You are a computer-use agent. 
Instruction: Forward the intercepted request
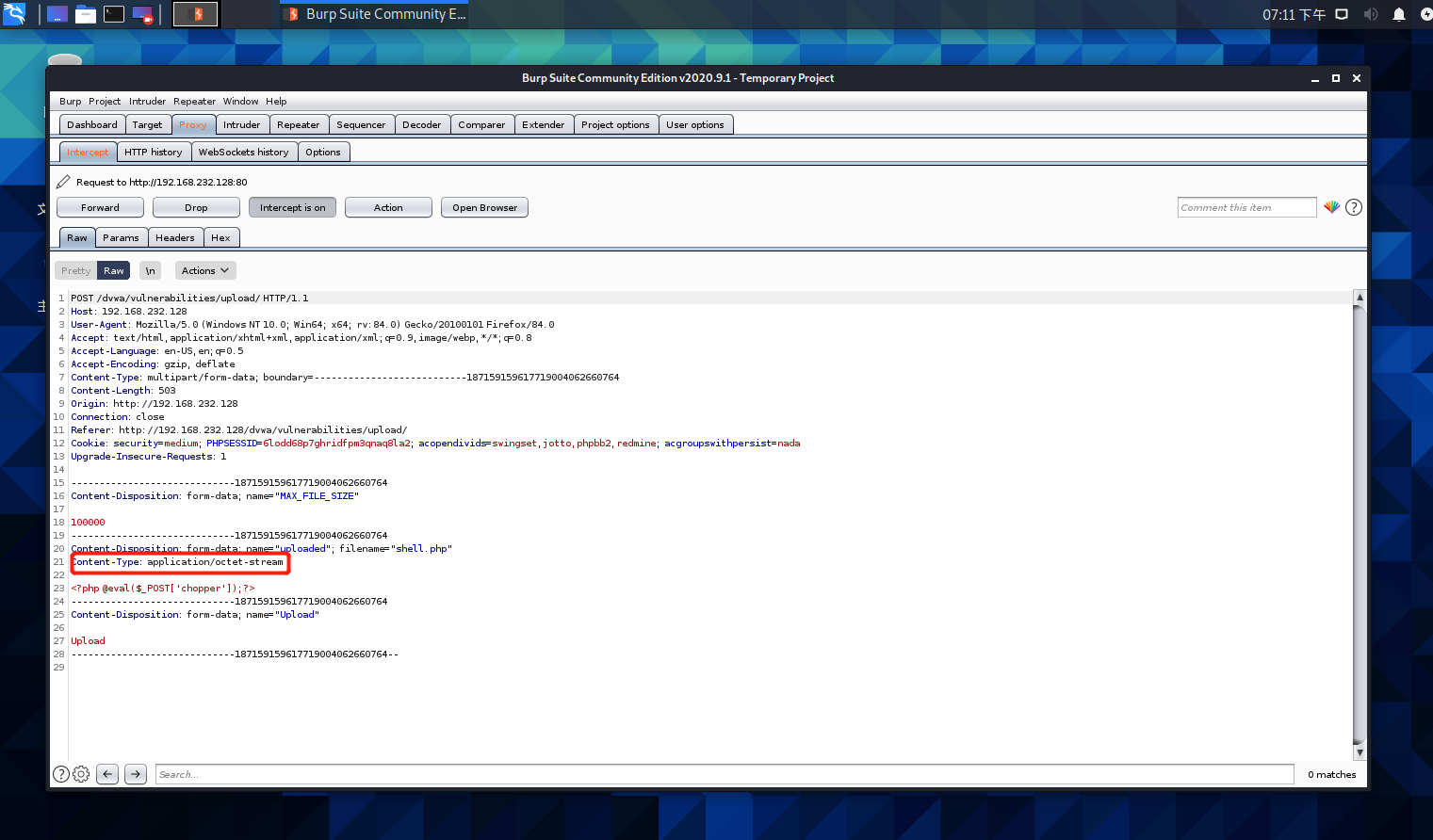(x=100, y=207)
